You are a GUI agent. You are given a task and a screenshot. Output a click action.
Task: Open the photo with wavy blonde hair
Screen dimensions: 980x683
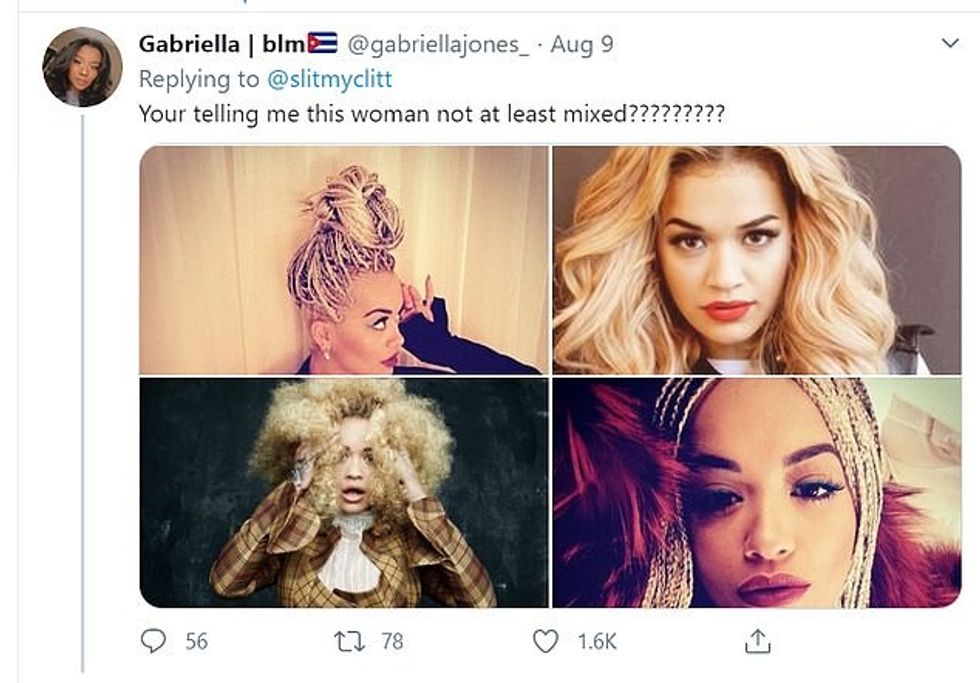coord(756,260)
